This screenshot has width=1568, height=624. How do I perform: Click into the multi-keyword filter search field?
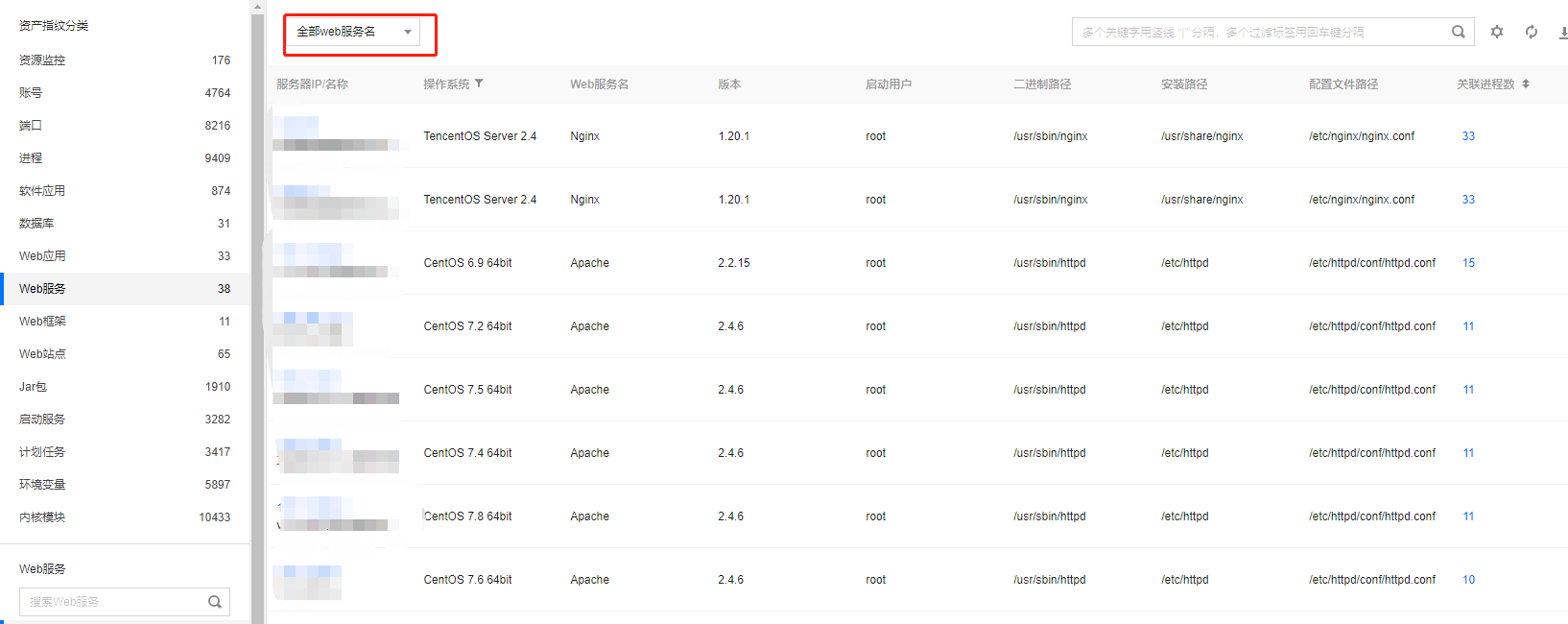click(1257, 32)
